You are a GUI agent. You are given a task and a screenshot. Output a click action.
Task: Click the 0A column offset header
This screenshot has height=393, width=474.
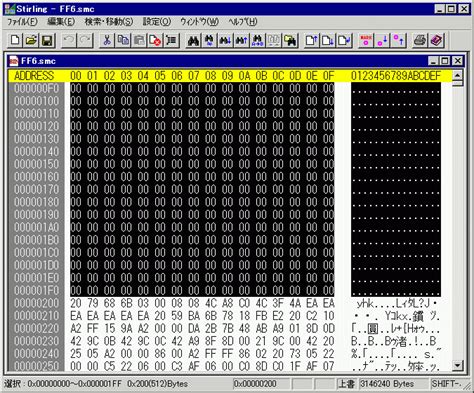point(244,76)
